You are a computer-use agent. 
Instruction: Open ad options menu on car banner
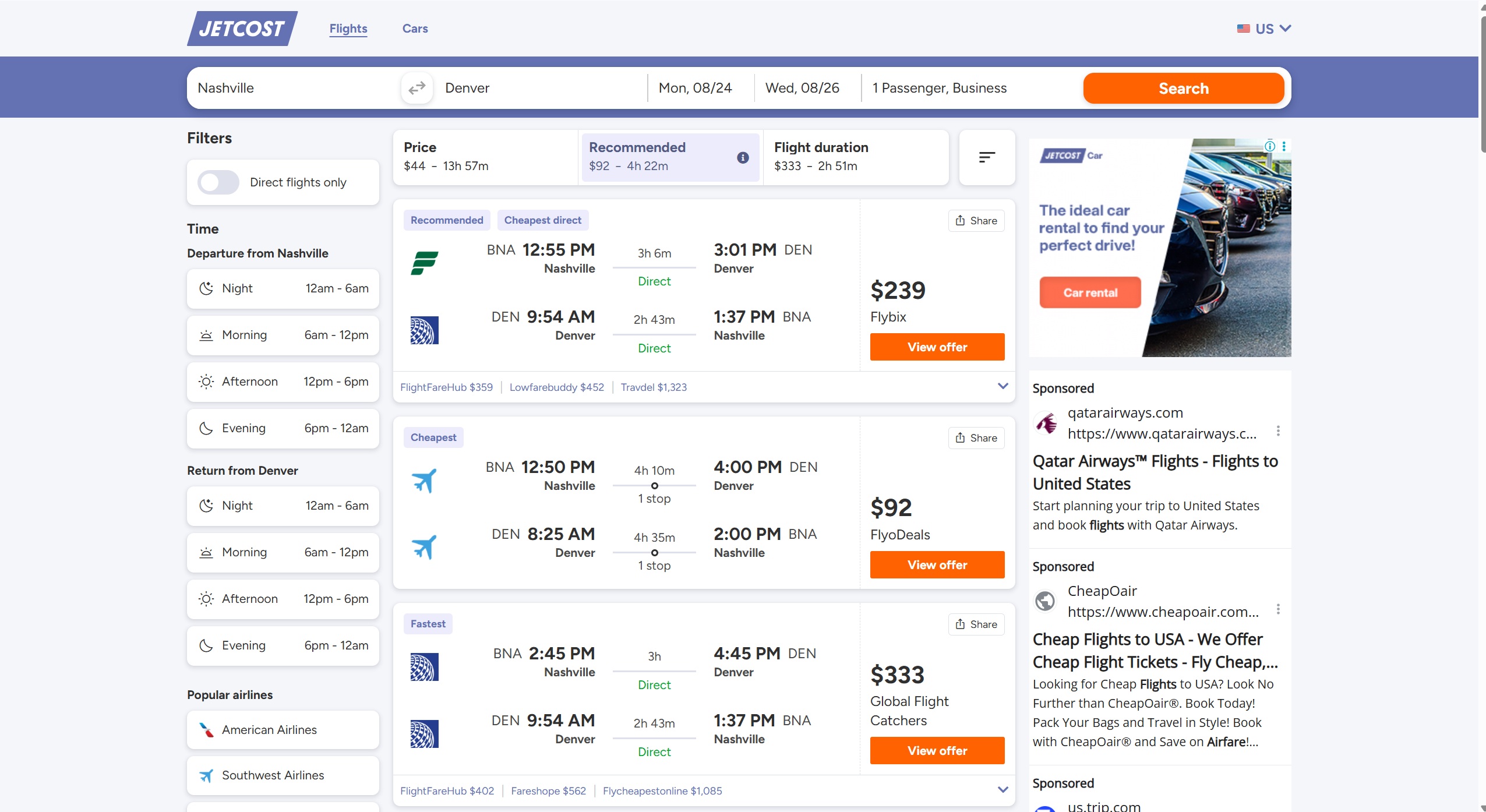[x=1284, y=146]
